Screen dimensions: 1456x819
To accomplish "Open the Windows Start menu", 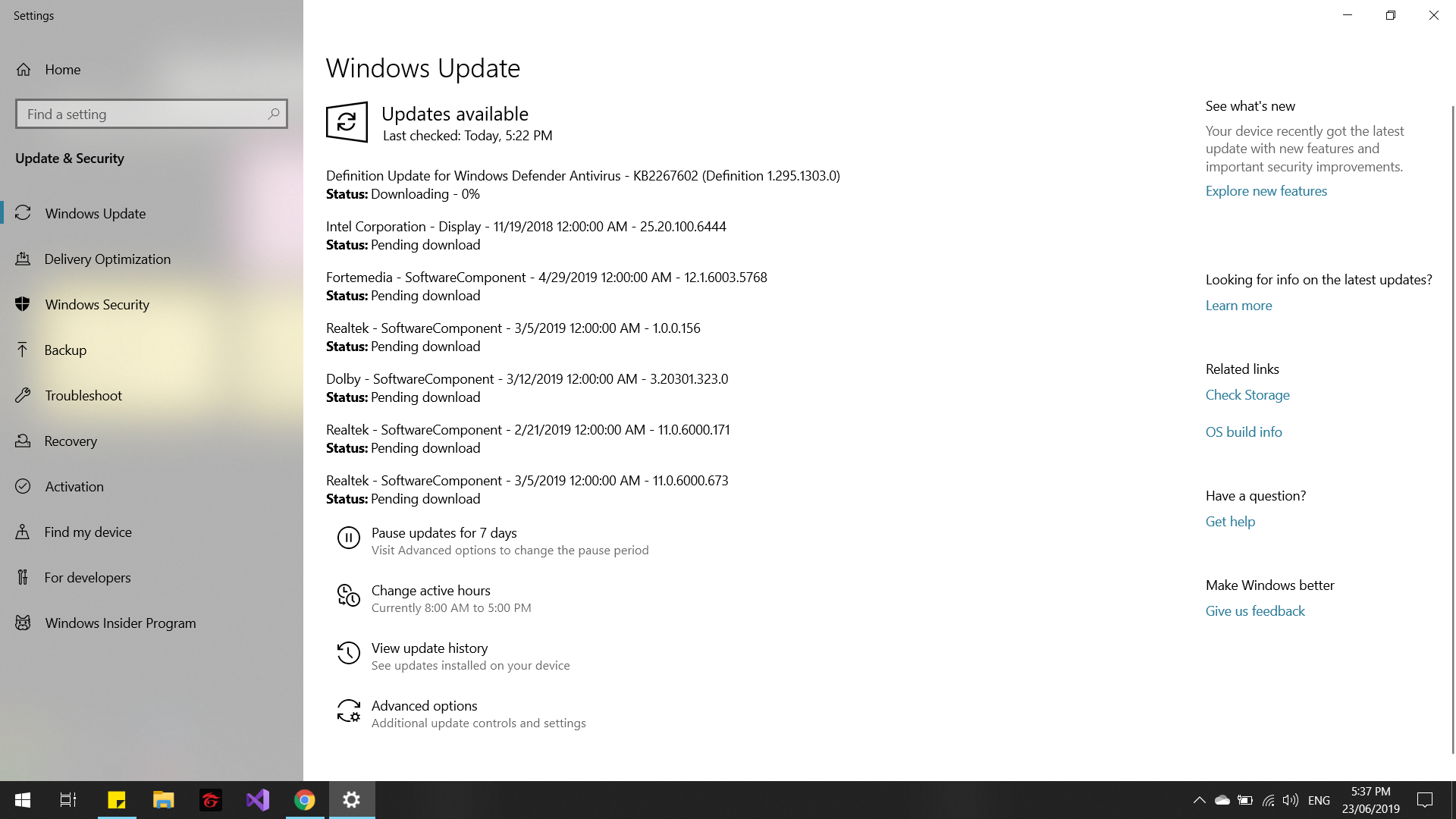I will pyautogui.click(x=23, y=800).
